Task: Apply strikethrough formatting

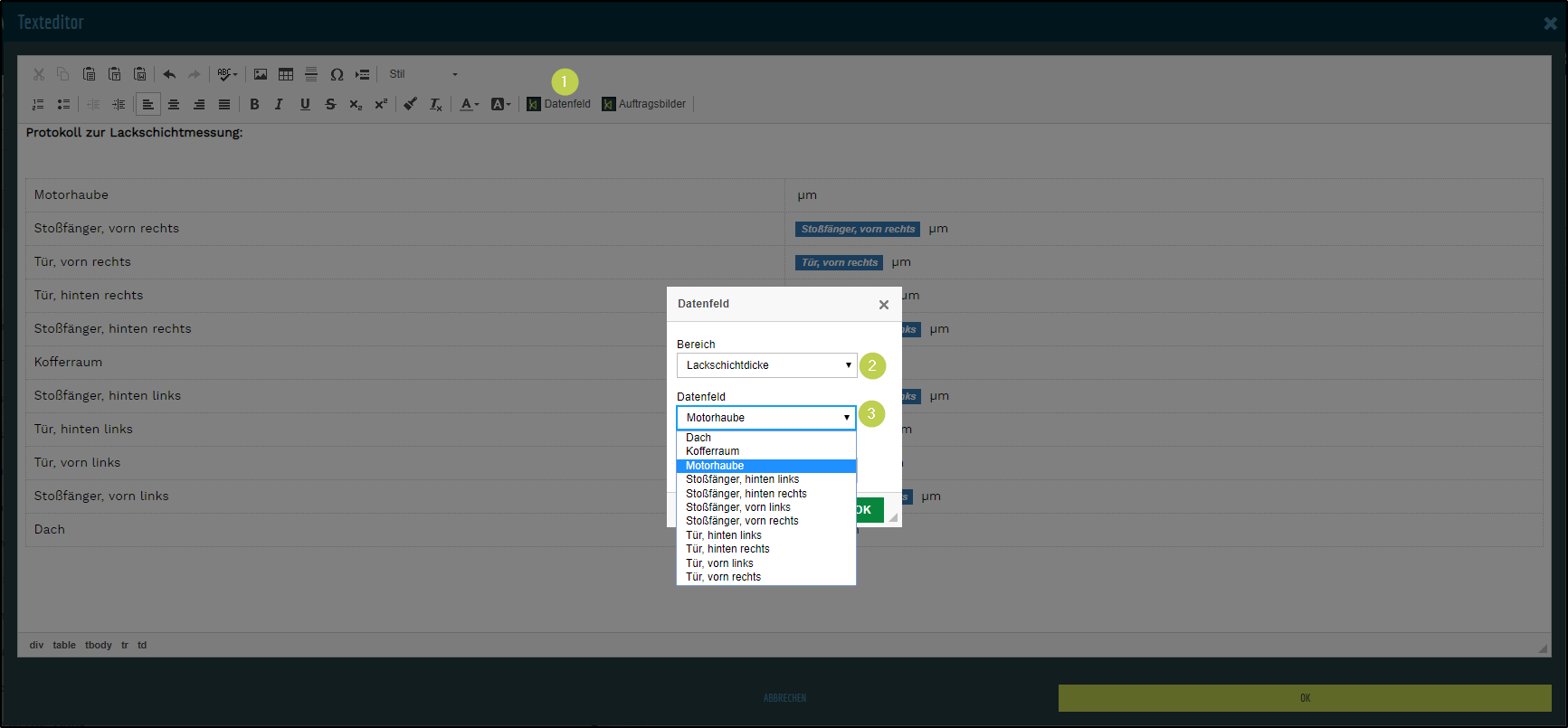Action: point(330,104)
